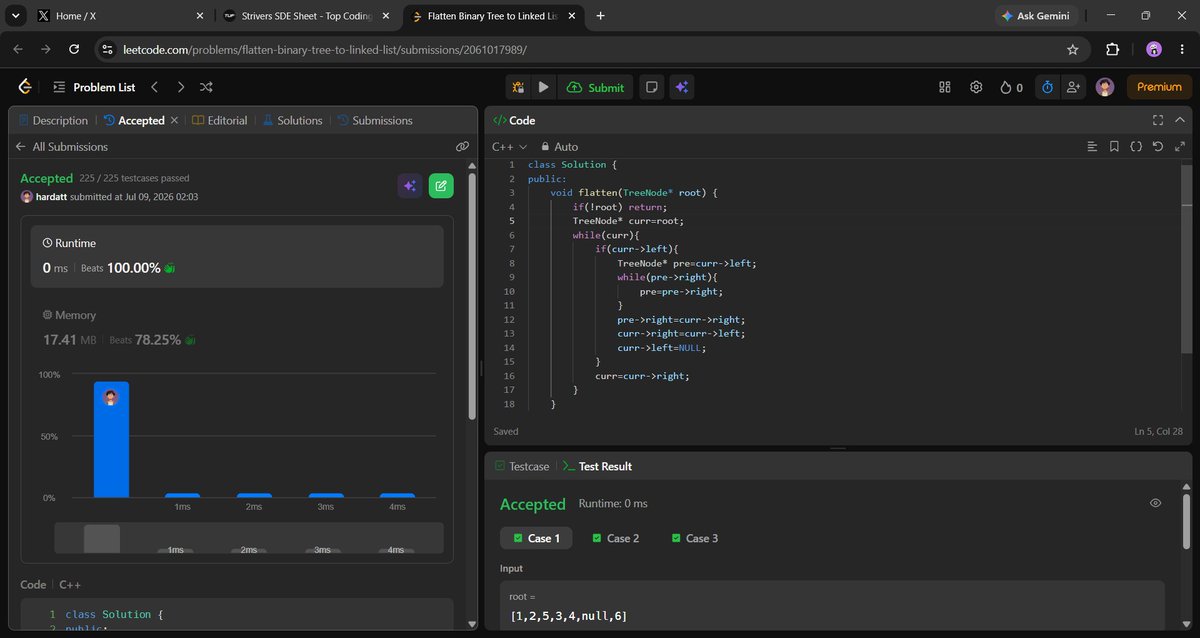Image resolution: width=1200 pixels, height=638 pixels.
Task: Pick a random problem shuffle icon
Action: (x=206, y=87)
